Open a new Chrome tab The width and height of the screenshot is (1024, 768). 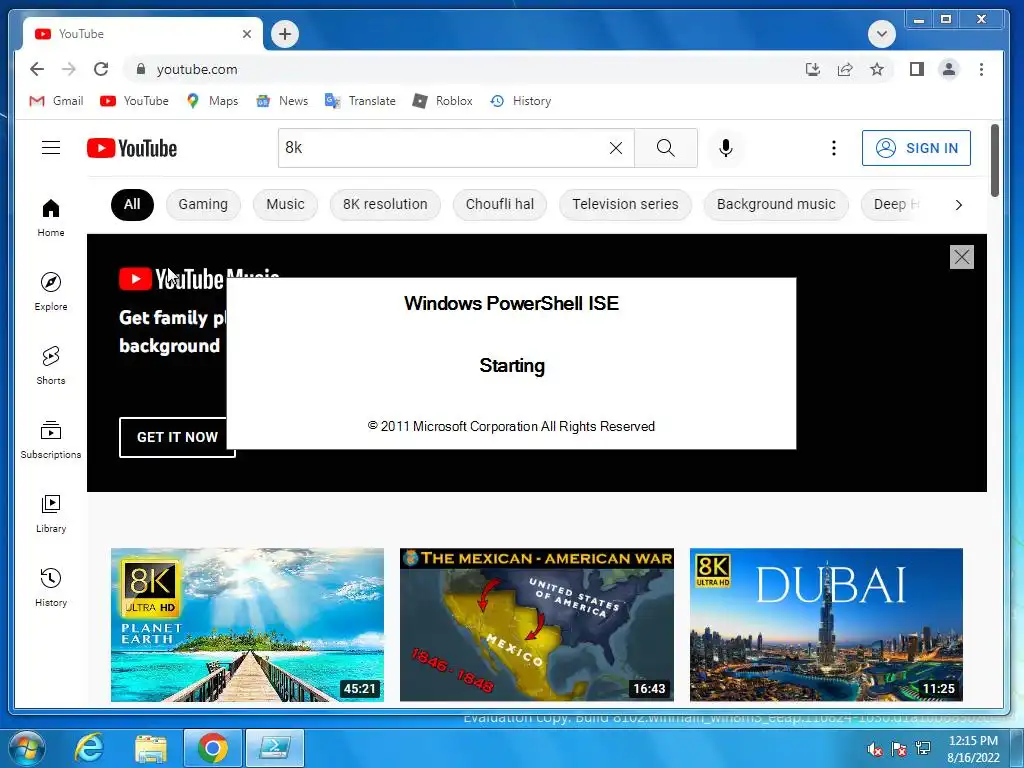pos(285,34)
